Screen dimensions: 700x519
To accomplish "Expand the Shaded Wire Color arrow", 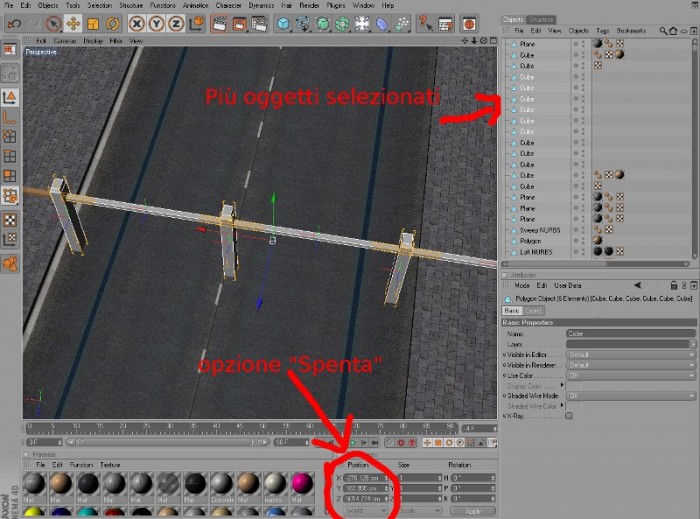I will coord(562,405).
